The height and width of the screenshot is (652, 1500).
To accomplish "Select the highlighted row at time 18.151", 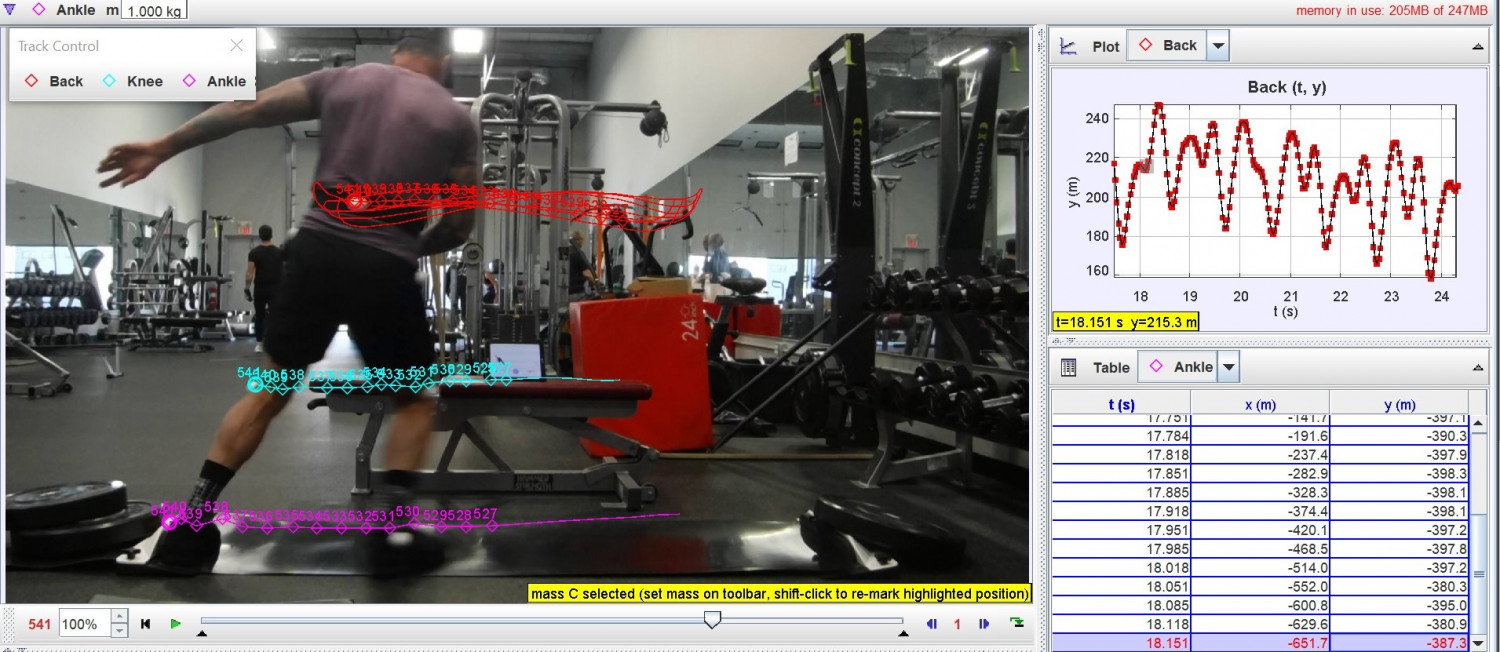I will pos(1260,642).
